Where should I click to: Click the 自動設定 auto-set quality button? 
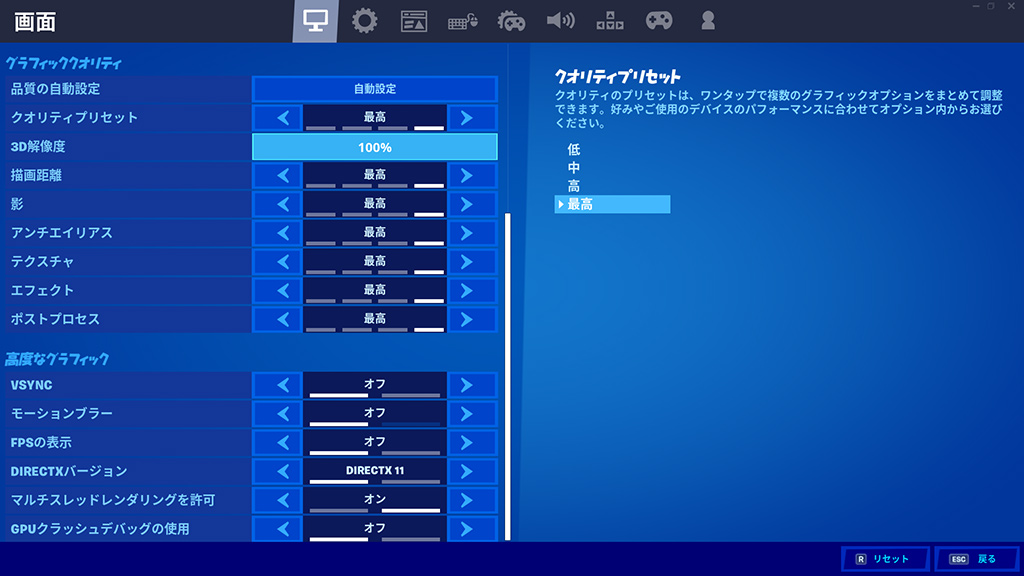[x=375, y=89]
